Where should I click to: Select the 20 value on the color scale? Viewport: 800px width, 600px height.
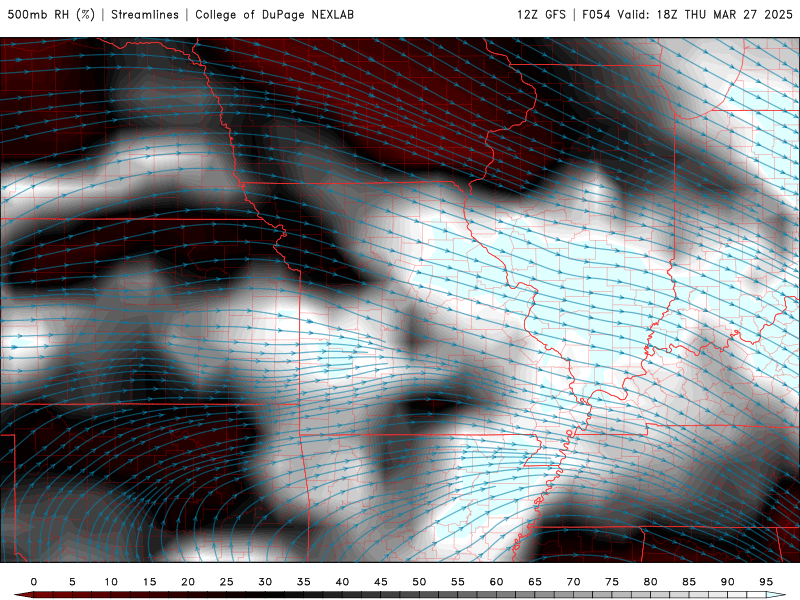click(x=188, y=582)
